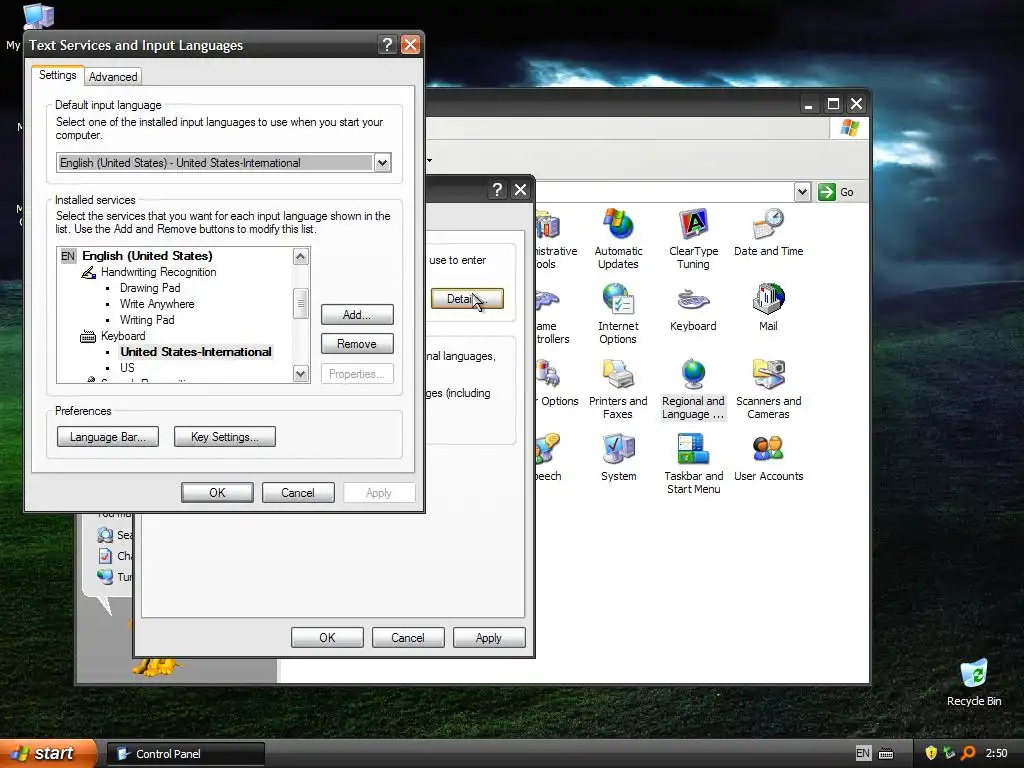Click green Go arrow in address bar
Screen dimensions: 1024x768
(x=827, y=191)
